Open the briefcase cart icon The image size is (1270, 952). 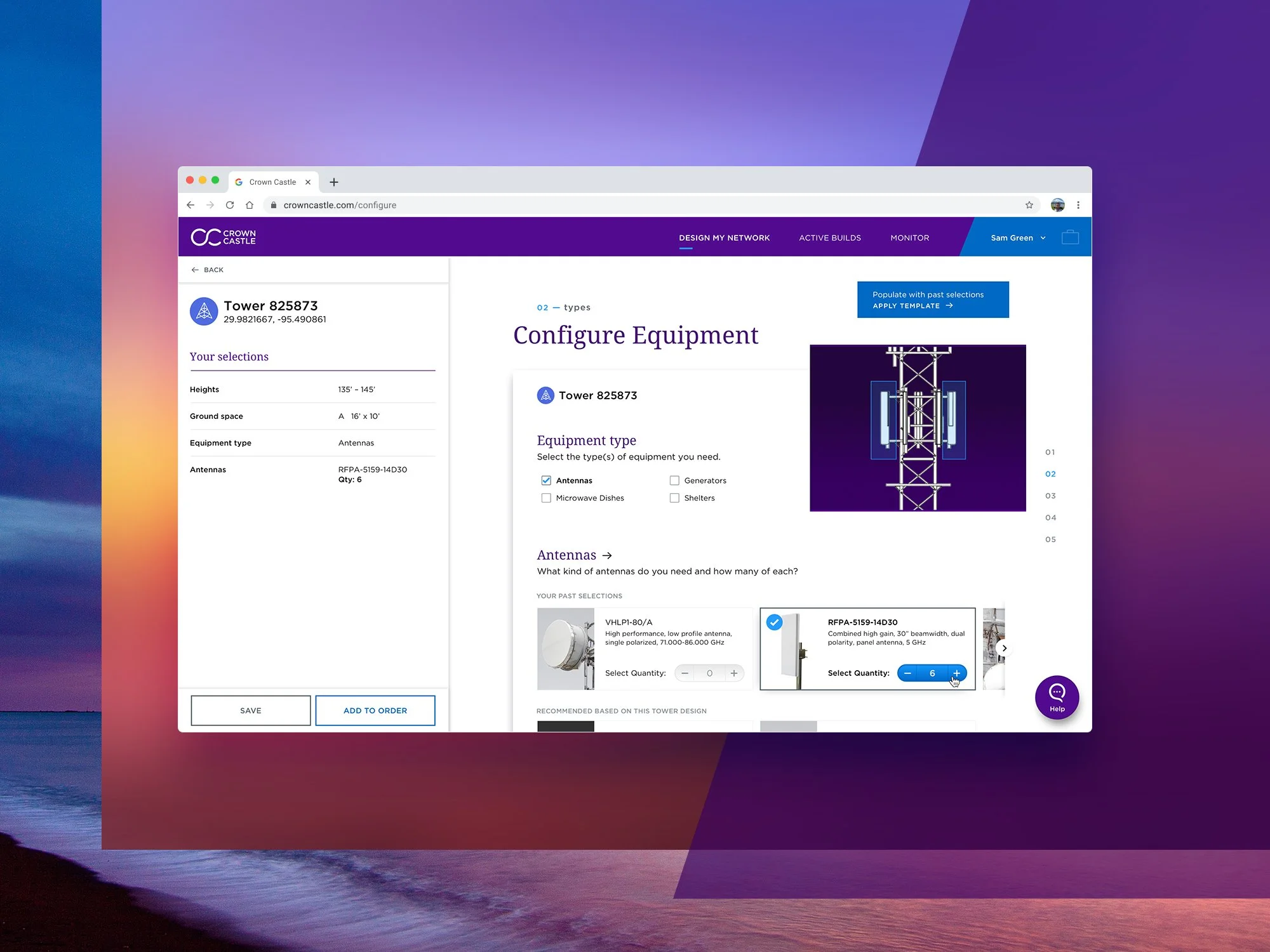tap(1070, 237)
